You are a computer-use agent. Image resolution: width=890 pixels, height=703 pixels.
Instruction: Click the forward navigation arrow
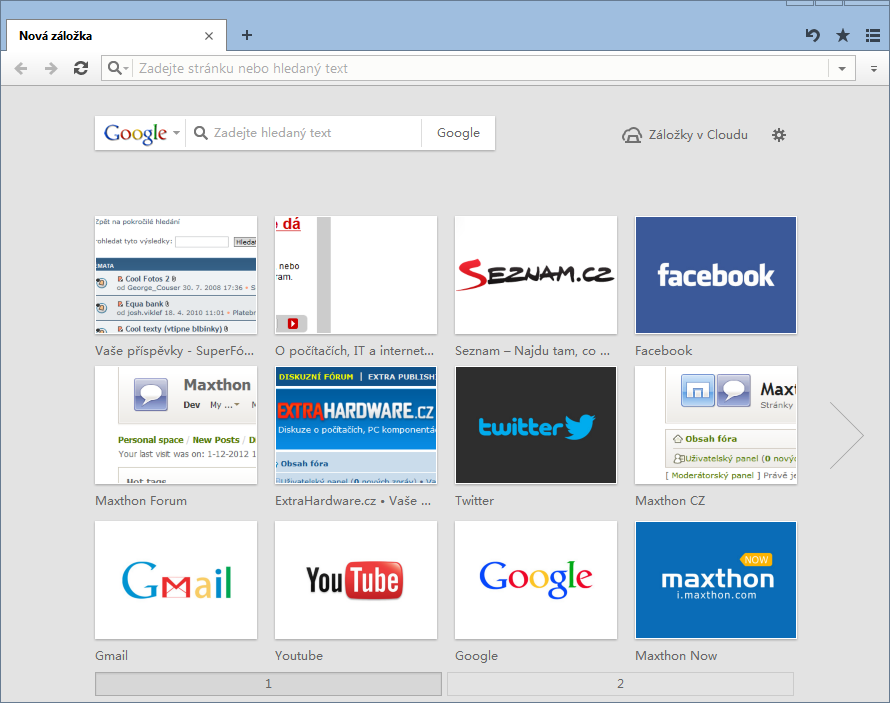tap(51, 68)
